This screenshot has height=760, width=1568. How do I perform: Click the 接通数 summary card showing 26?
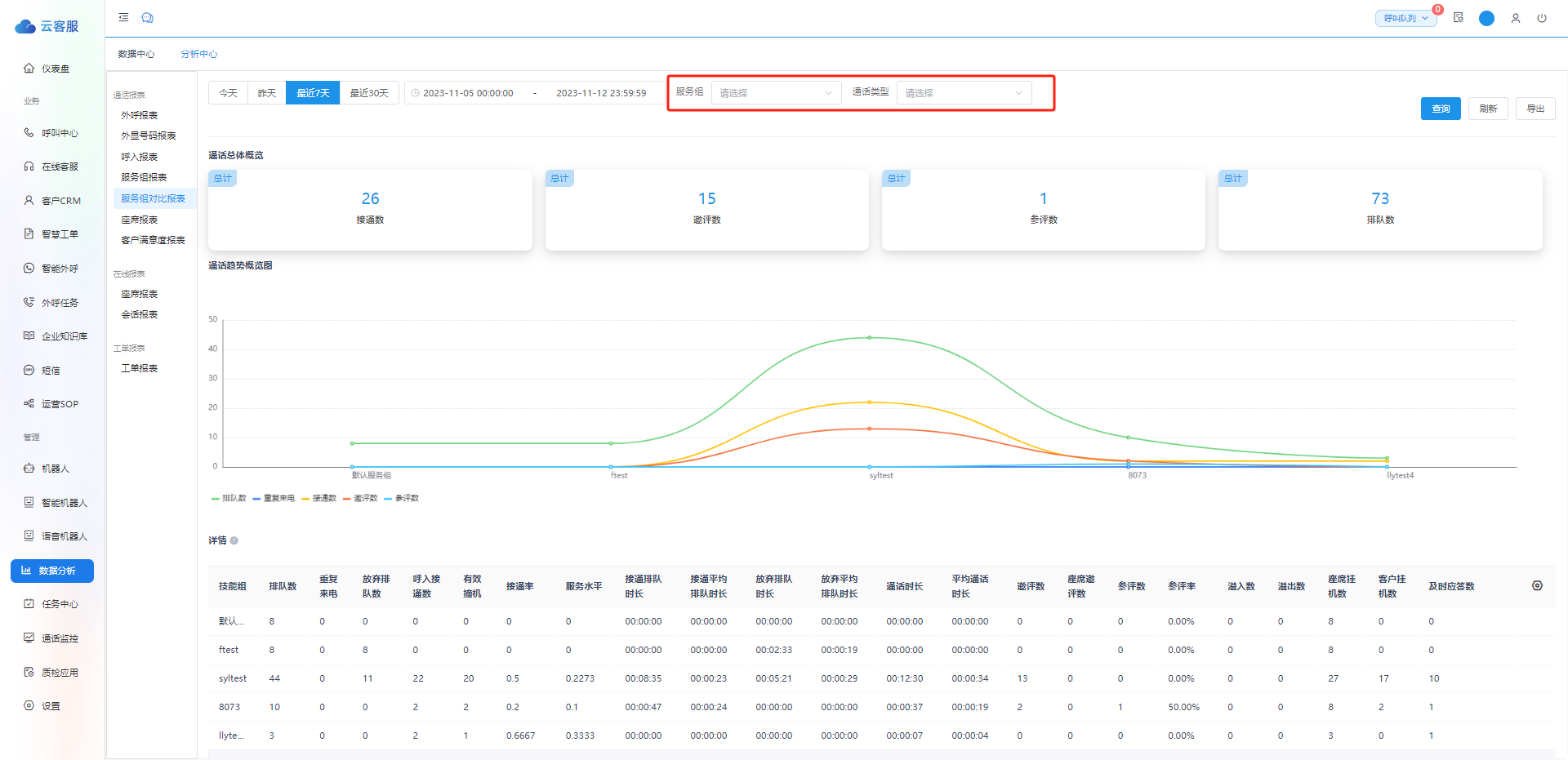tap(370, 210)
